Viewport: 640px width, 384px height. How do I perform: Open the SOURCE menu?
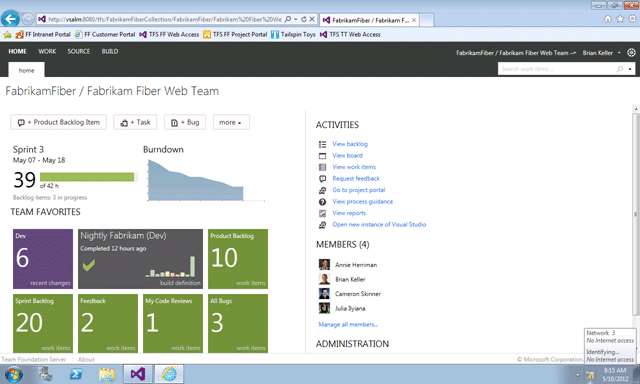79,51
